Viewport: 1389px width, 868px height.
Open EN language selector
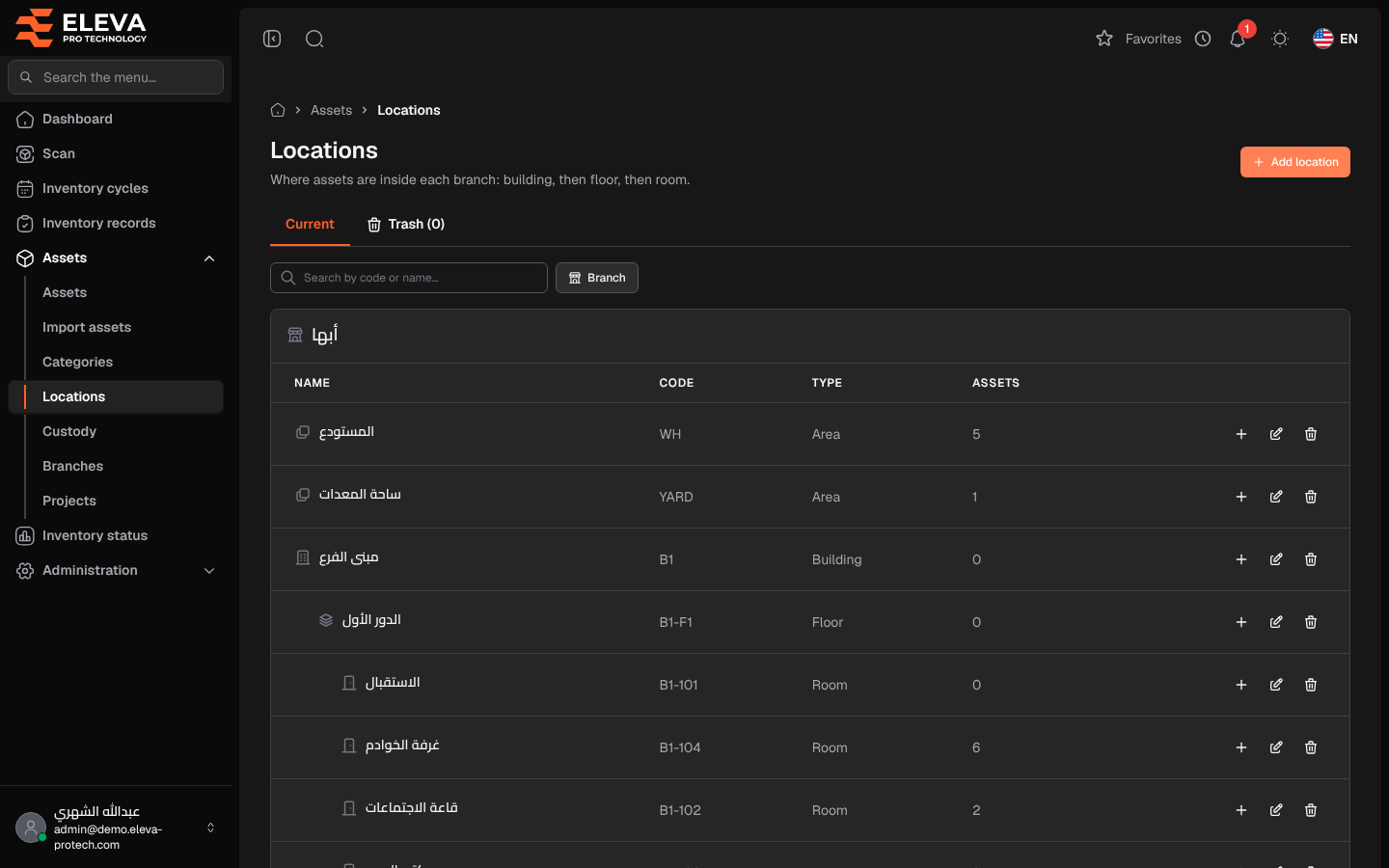[1335, 39]
